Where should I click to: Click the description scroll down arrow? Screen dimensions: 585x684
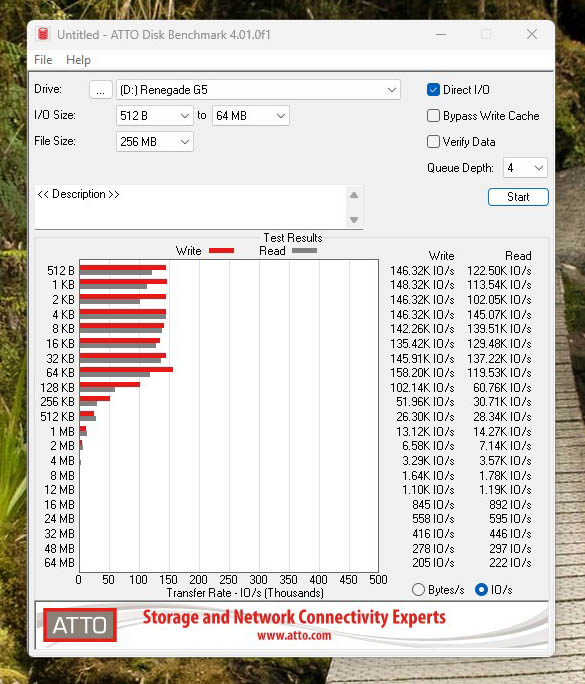(x=354, y=220)
